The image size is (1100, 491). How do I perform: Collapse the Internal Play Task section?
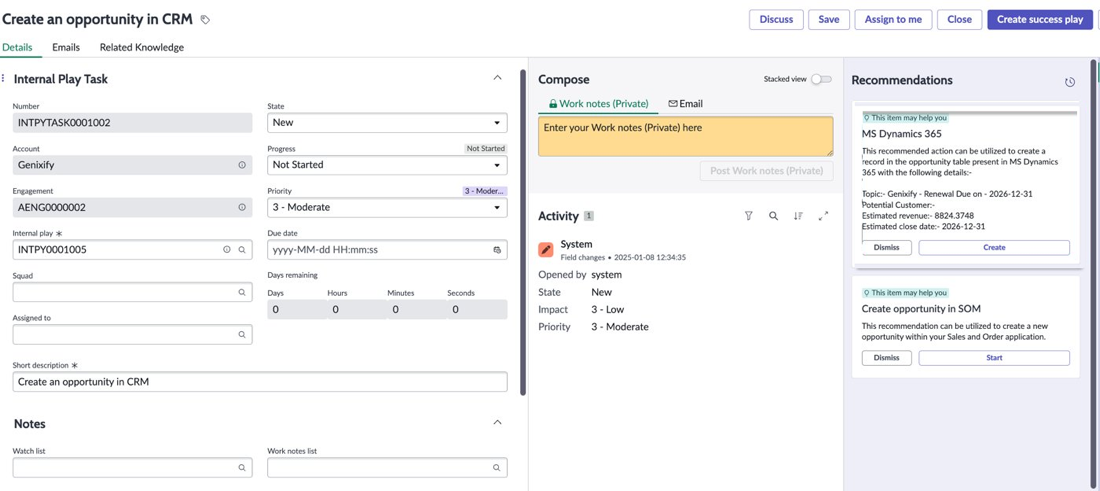497,78
